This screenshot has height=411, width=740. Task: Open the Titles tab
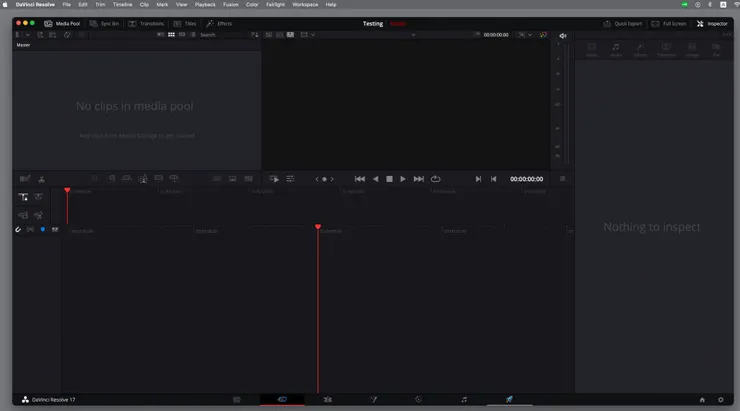pyautogui.click(x=185, y=24)
